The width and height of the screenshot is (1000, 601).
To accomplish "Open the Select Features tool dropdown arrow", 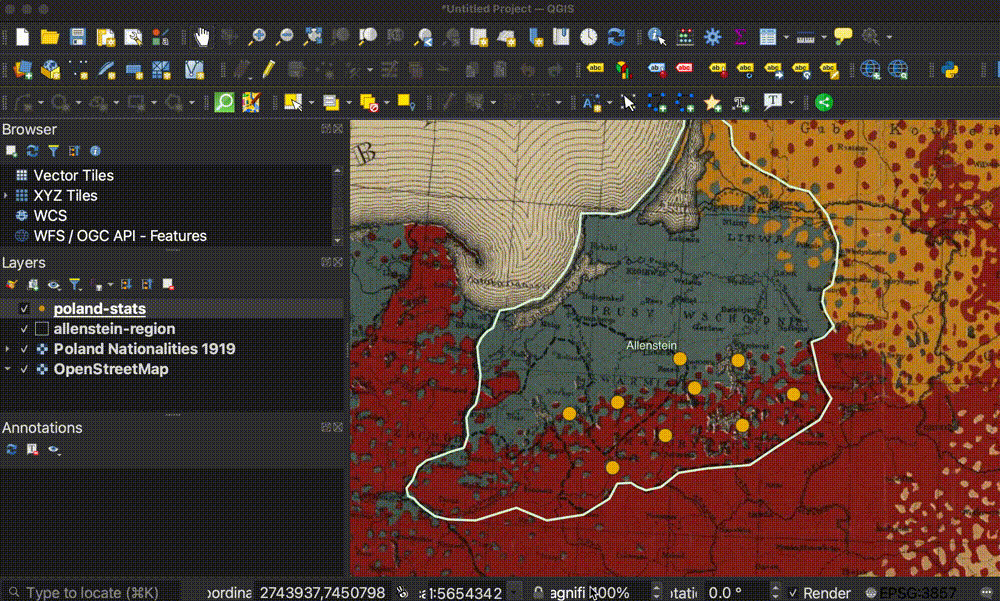I will pyautogui.click(x=311, y=103).
